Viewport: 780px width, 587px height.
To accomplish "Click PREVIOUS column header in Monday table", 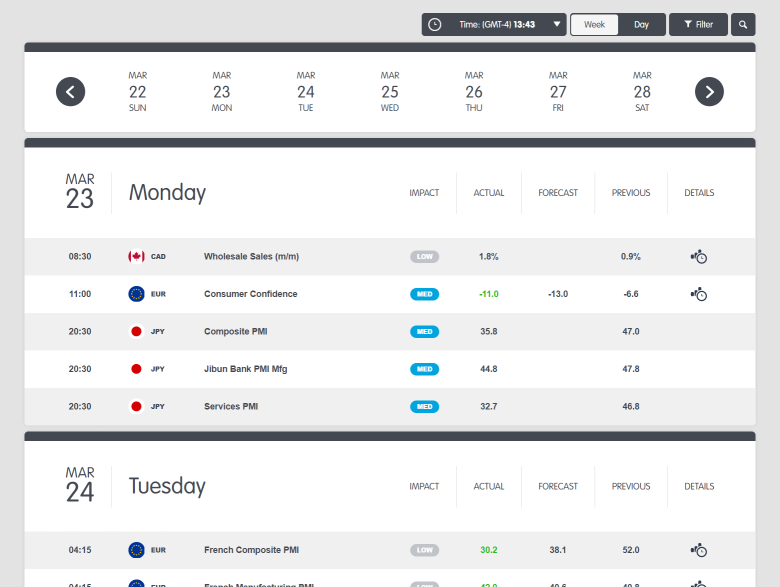I will (x=631, y=193).
